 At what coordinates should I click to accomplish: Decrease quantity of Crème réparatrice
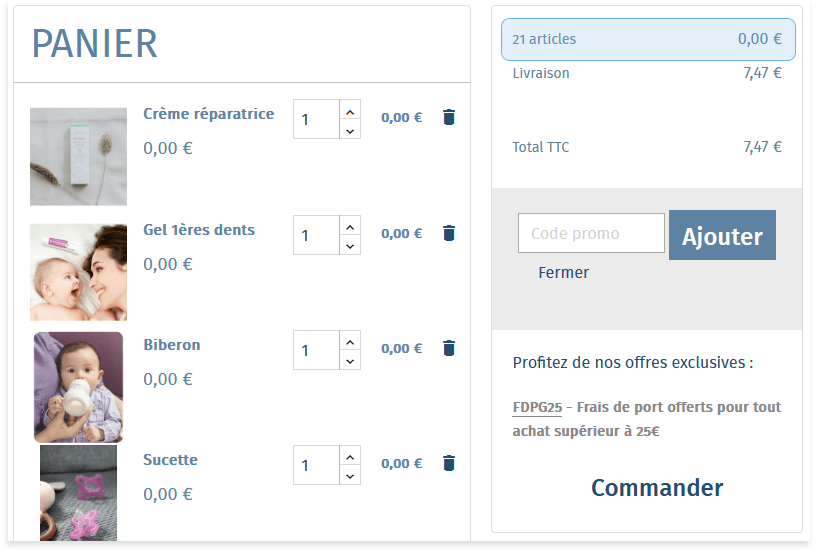350,130
